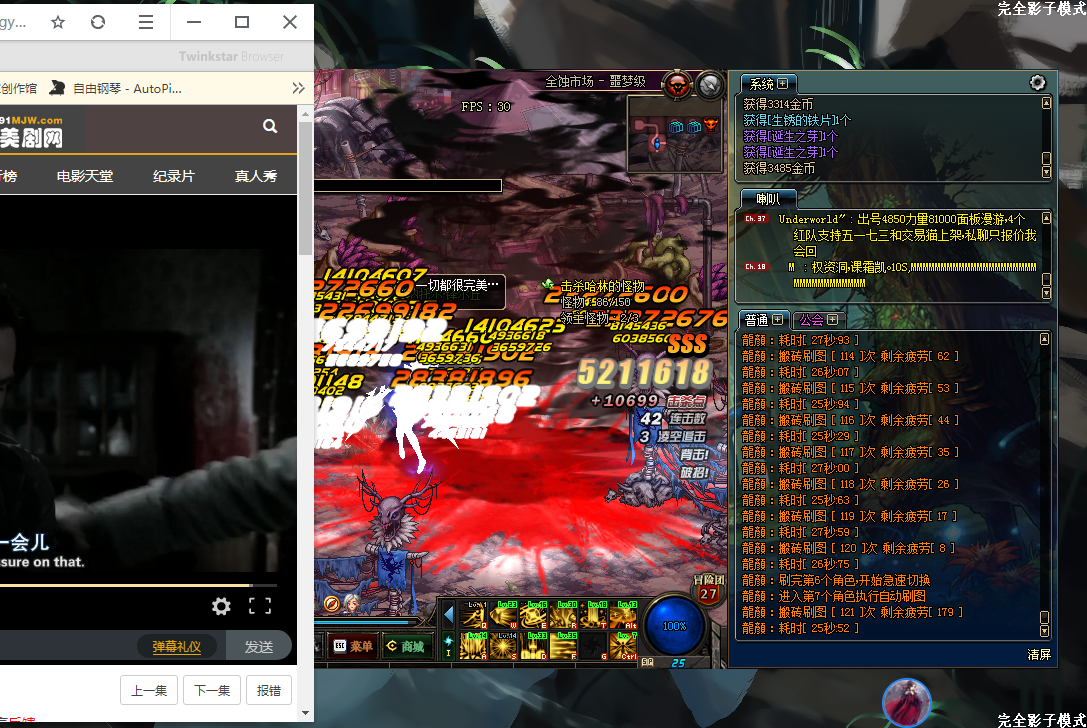
Task: Click 清屏 to clear the chat
Action: pyautogui.click(x=1038, y=655)
